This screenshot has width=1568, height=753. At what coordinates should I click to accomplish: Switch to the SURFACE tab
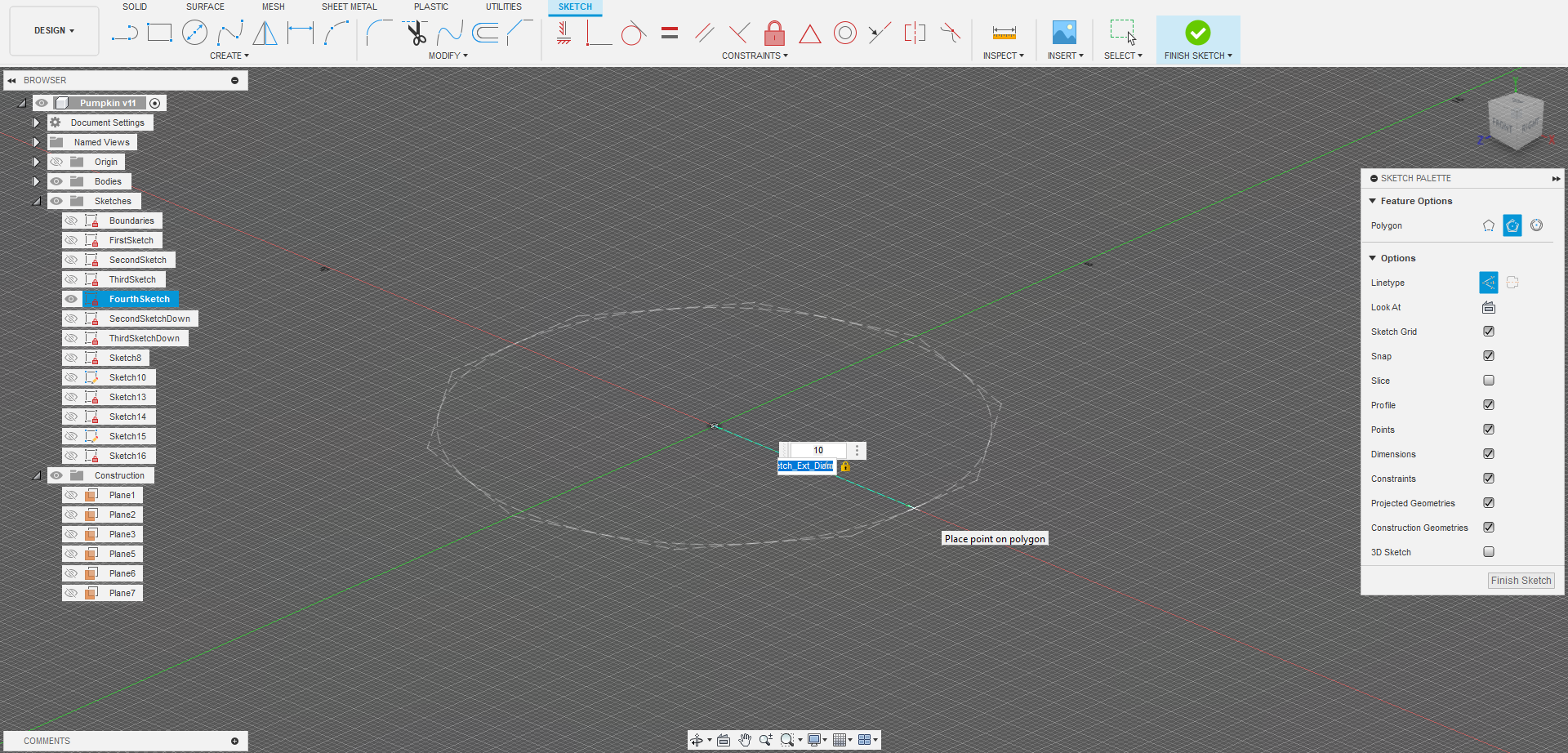[x=205, y=7]
